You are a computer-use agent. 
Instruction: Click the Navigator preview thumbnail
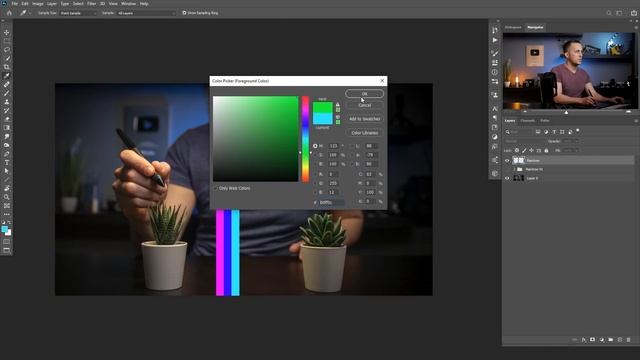coord(569,71)
